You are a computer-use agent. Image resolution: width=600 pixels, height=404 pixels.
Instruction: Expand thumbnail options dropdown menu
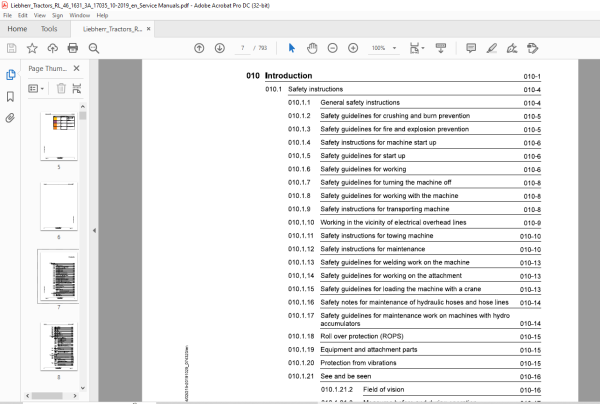coord(36,89)
